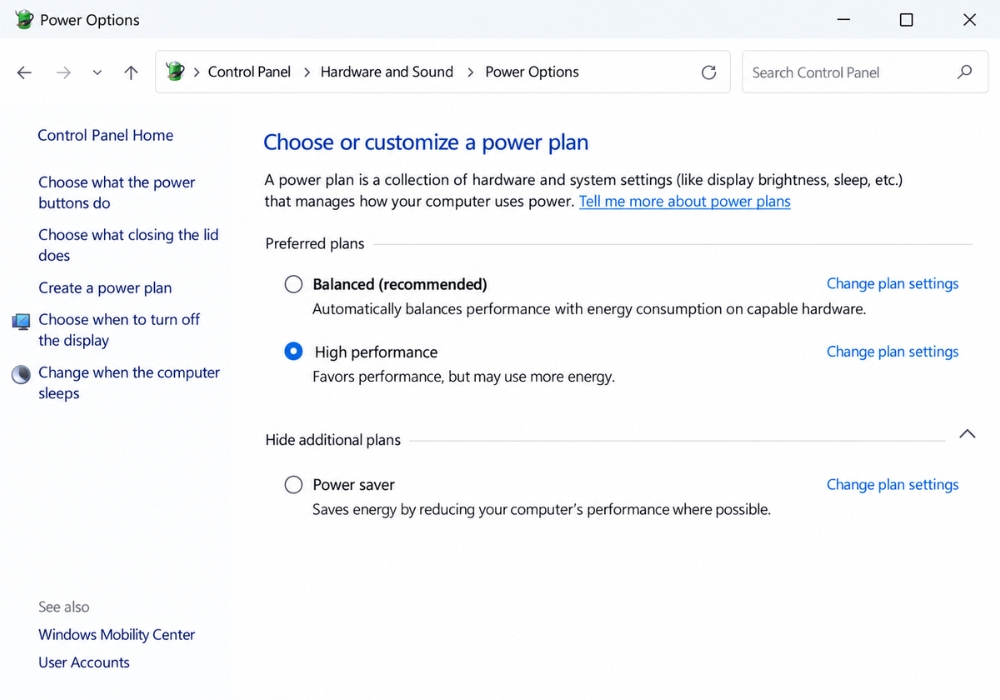This screenshot has width=1000, height=700.
Task: Open Choose what closing the lid does
Action: (x=128, y=245)
